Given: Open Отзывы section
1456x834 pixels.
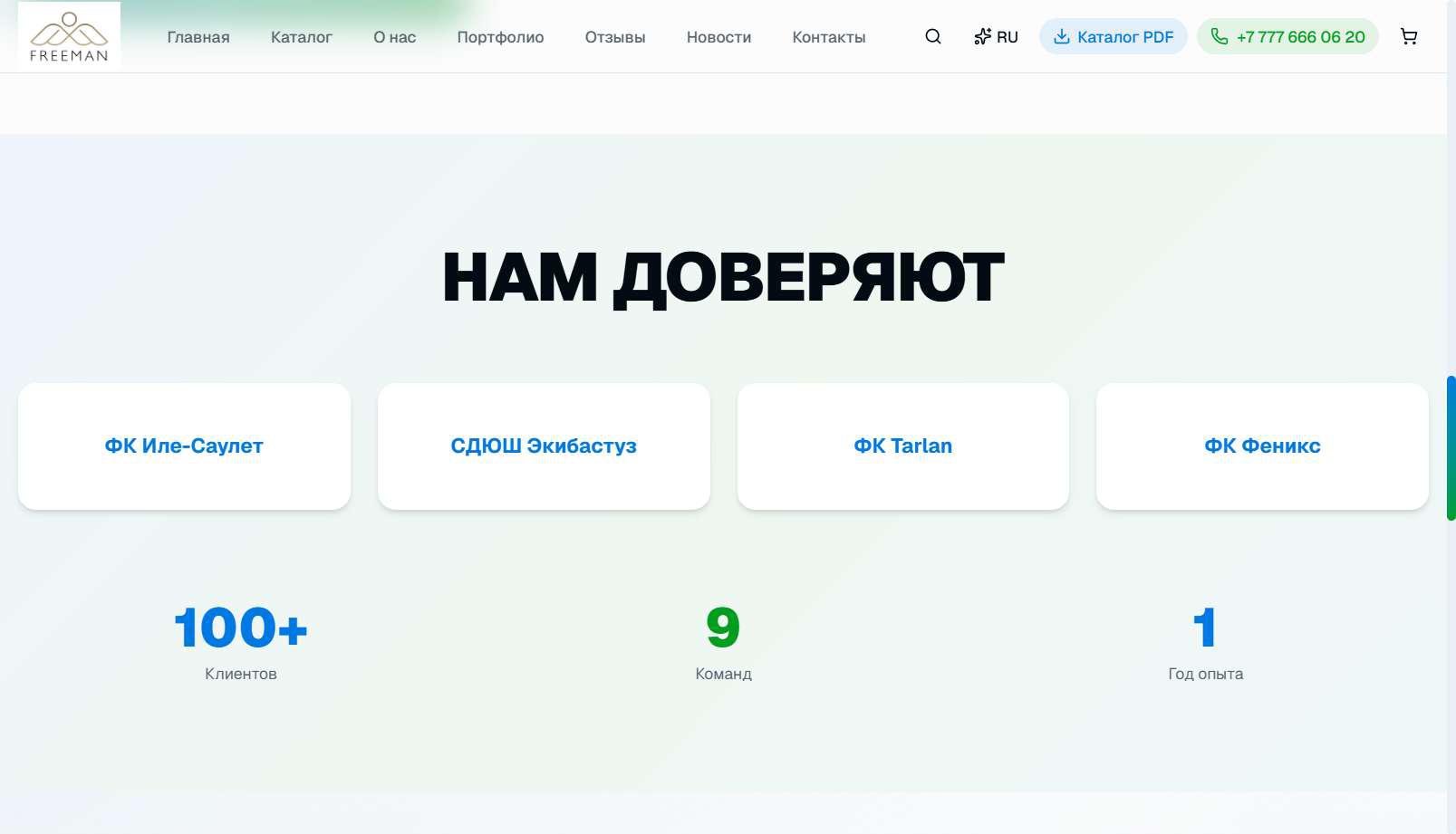Looking at the screenshot, I should (615, 37).
